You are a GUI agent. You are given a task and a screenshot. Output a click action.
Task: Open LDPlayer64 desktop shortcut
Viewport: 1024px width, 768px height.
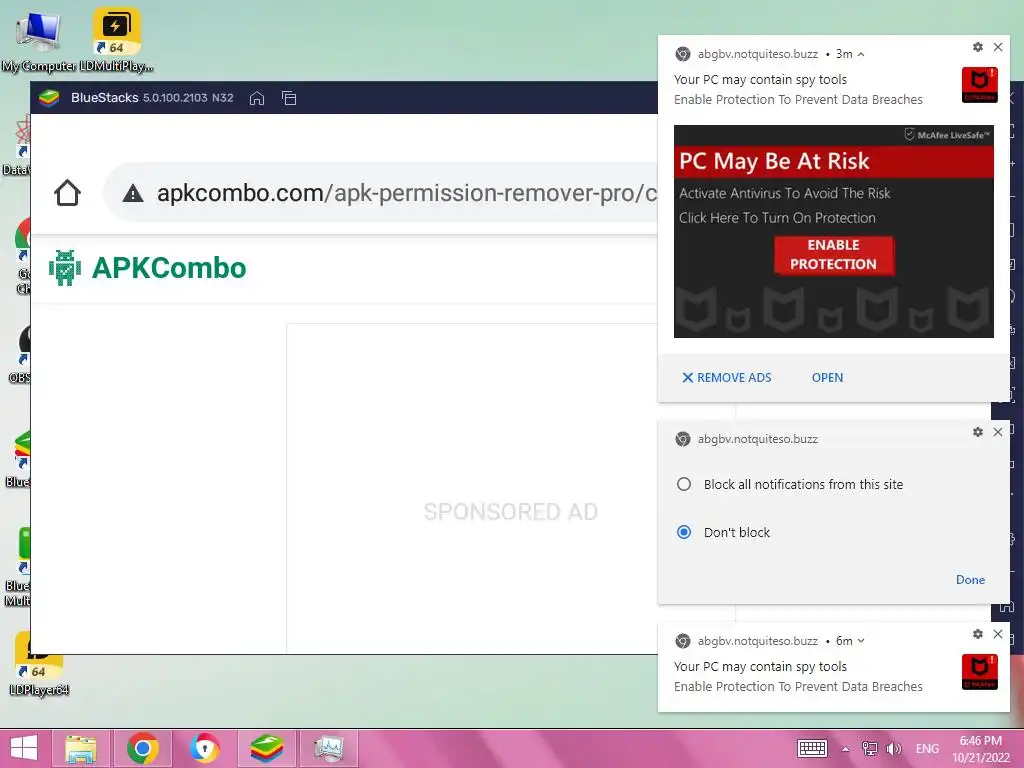coord(39,663)
